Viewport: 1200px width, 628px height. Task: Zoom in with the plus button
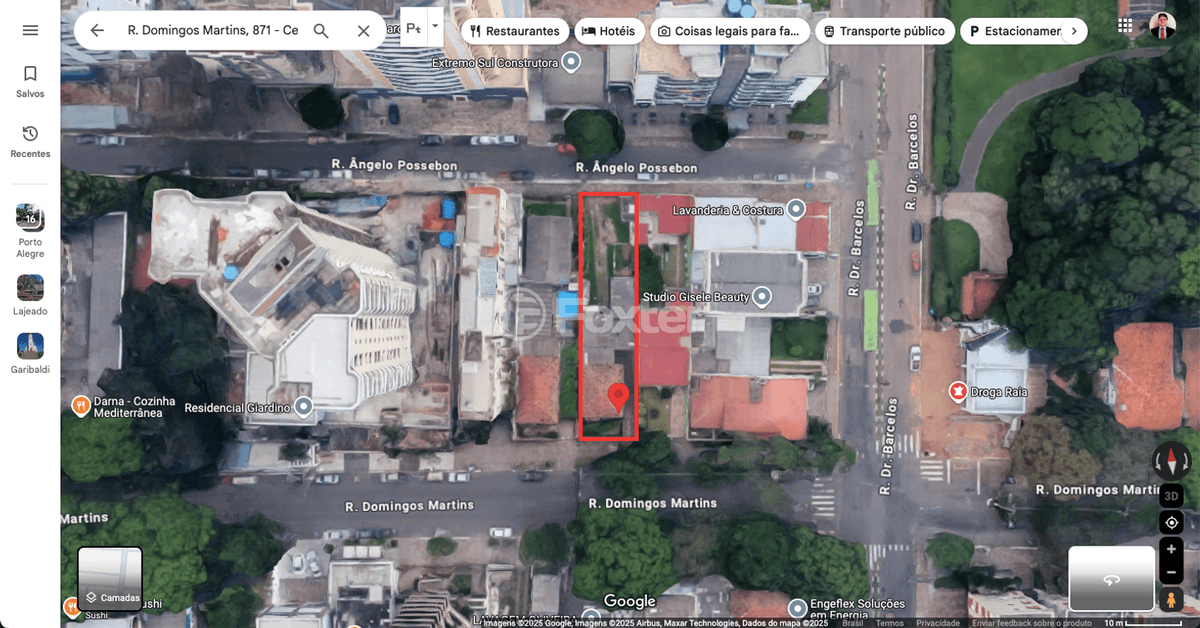click(x=1171, y=549)
